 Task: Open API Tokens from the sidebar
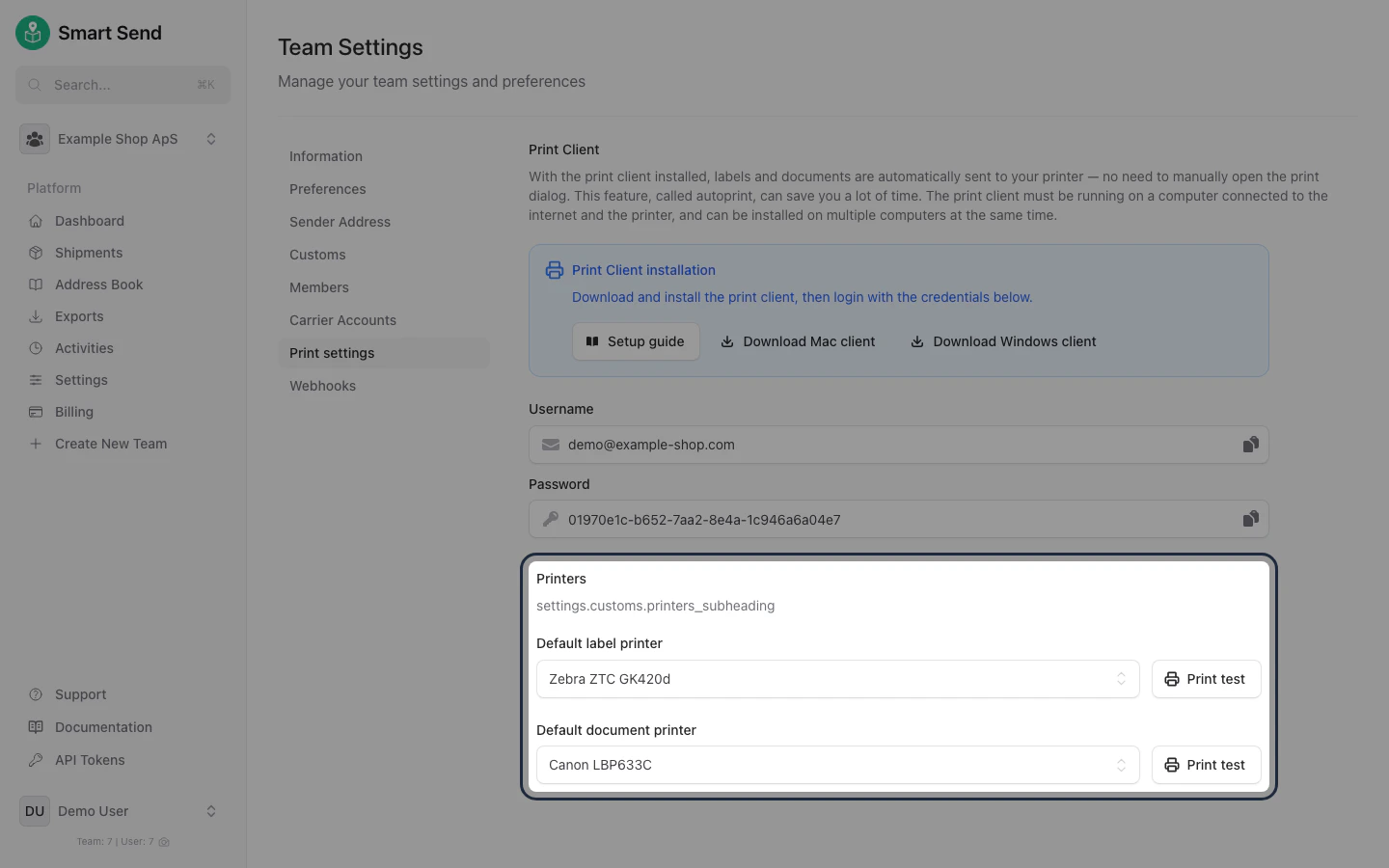(x=89, y=760)
